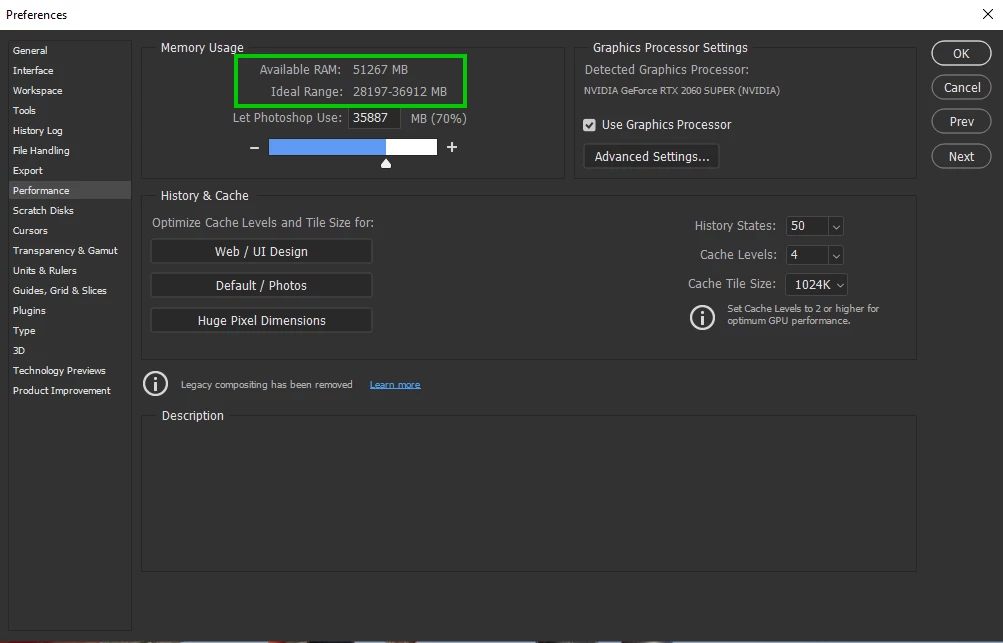Click the info icon beside cache levels tip

pos(702,317)
